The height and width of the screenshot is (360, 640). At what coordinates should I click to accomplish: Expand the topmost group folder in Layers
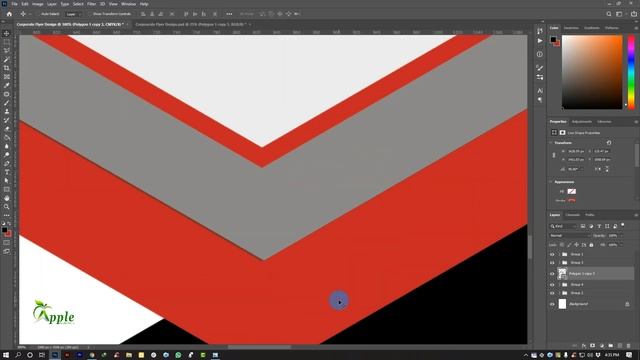560,254
